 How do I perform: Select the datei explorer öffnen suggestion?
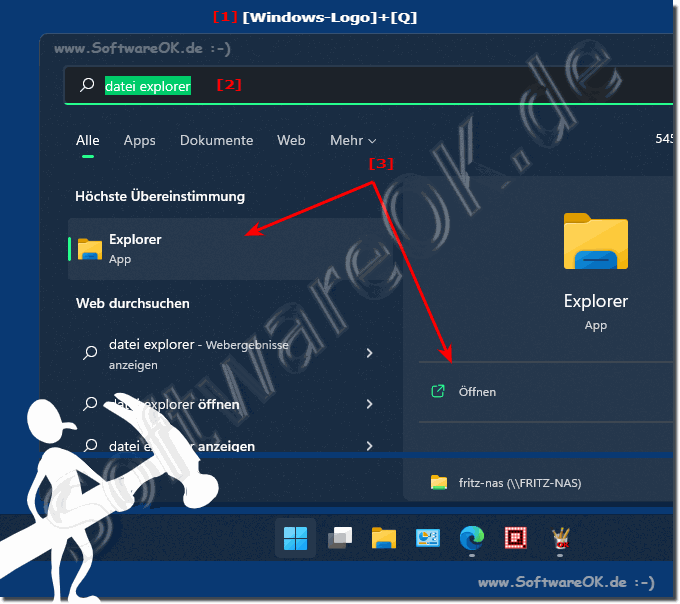(228, 404)
